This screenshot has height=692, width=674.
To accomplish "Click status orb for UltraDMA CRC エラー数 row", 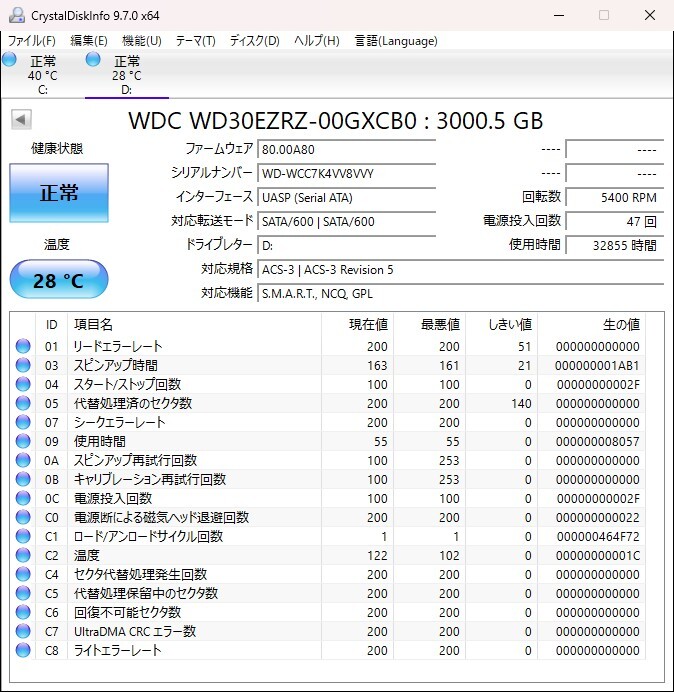I will [23, 631].
